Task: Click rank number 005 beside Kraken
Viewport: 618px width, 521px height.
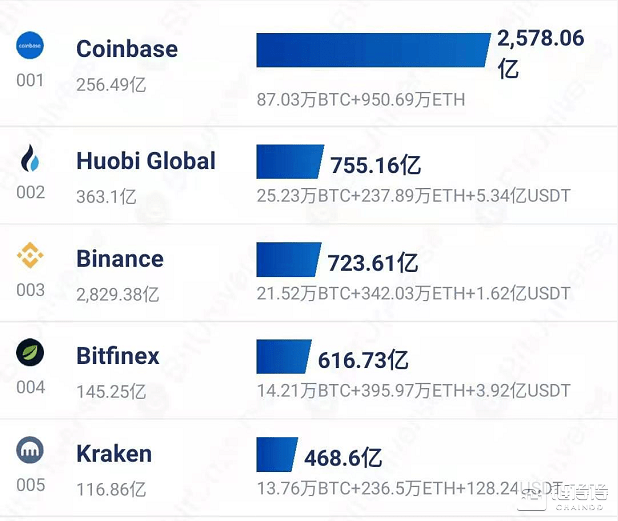Action: [31, 485]
